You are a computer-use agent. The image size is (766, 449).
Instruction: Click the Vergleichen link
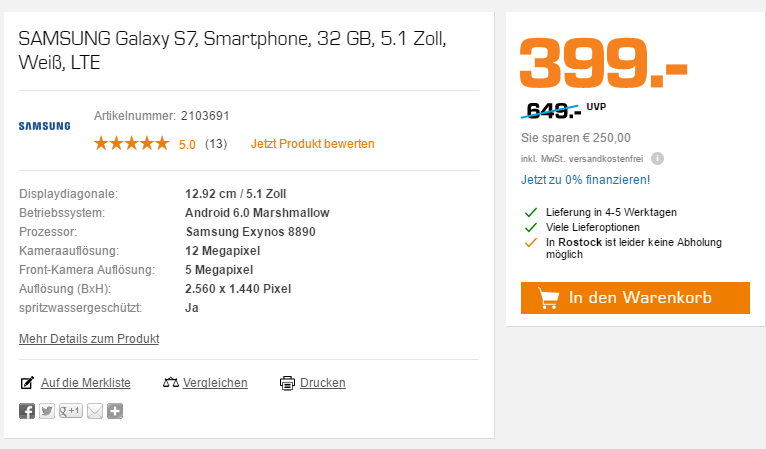pyautogui.click(x=215, y=383)
